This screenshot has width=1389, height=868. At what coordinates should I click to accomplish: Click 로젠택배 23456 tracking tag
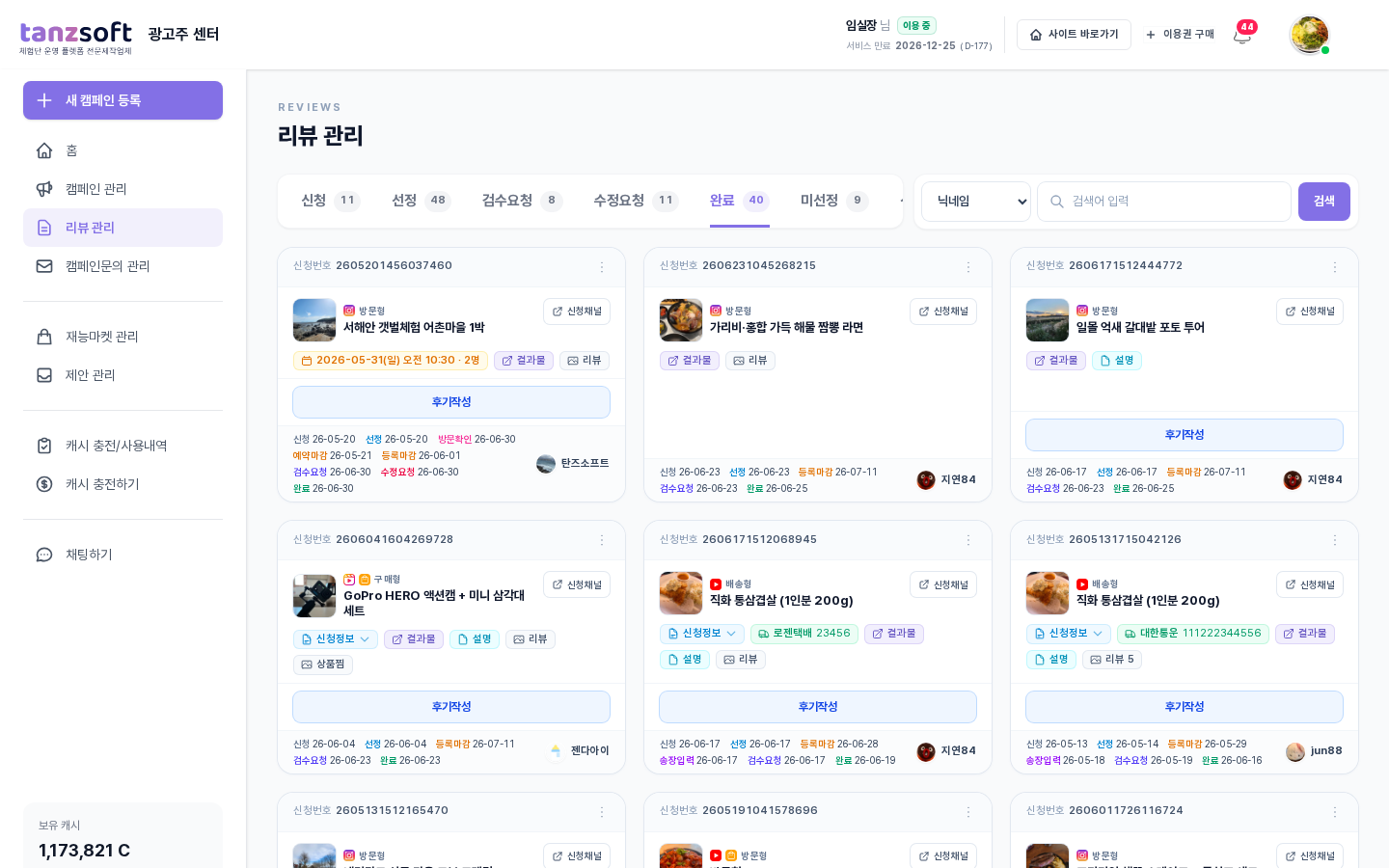click(804, 634)
